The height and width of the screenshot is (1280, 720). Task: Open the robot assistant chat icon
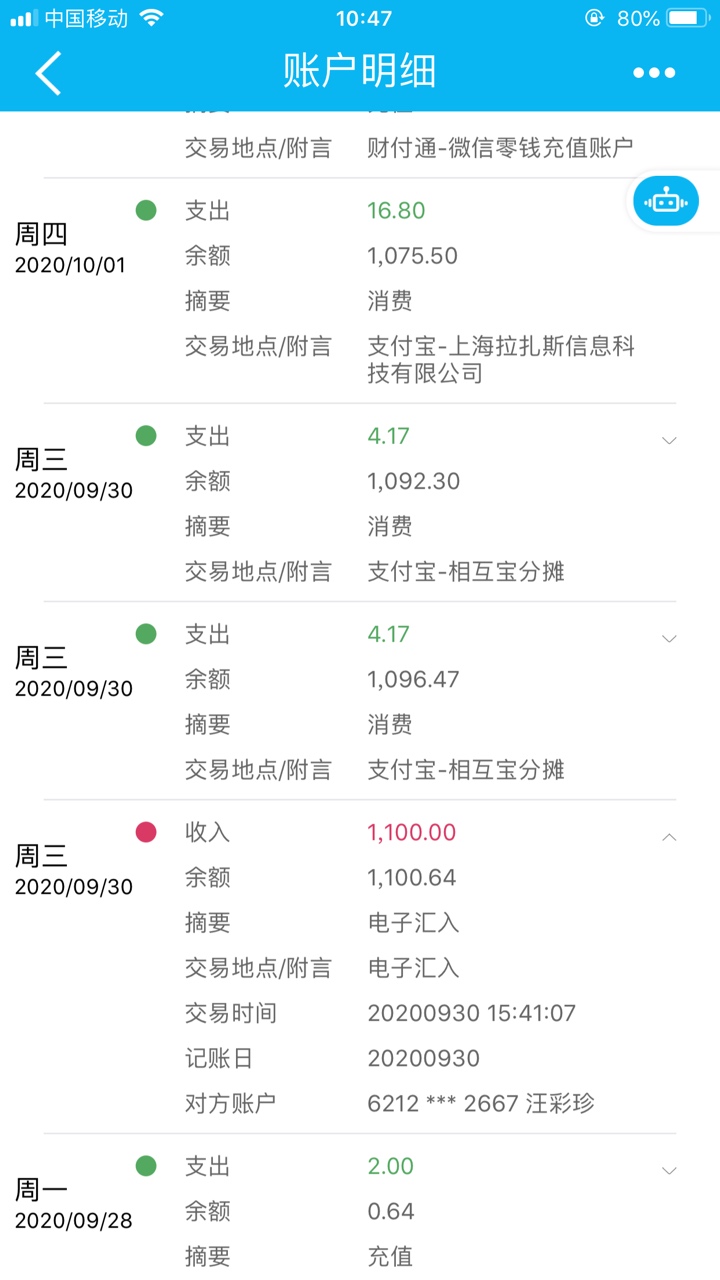[665, 201]
